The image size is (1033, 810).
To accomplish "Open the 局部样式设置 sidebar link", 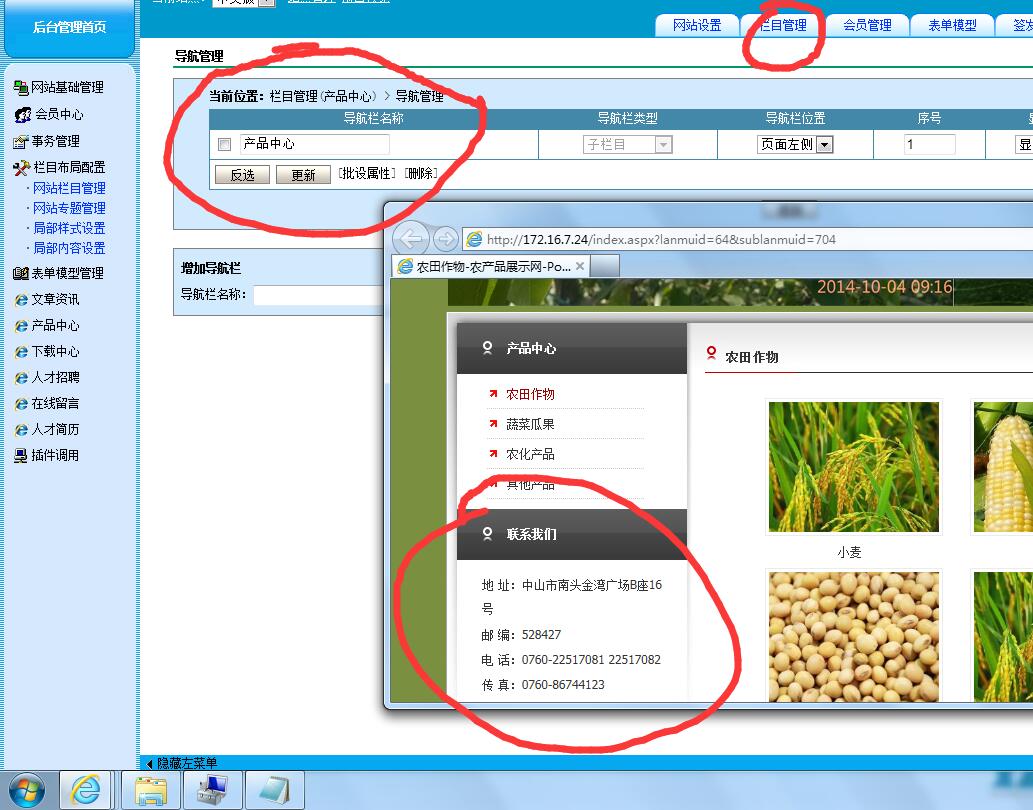I will [x=69, y=228].
